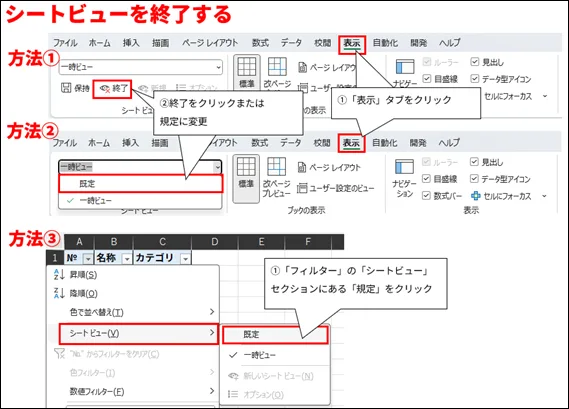Viewport: 569px width, 409px height.
Task: Open 自動化 tab in 方法② ribbon
Action: (x=385, y=143)
